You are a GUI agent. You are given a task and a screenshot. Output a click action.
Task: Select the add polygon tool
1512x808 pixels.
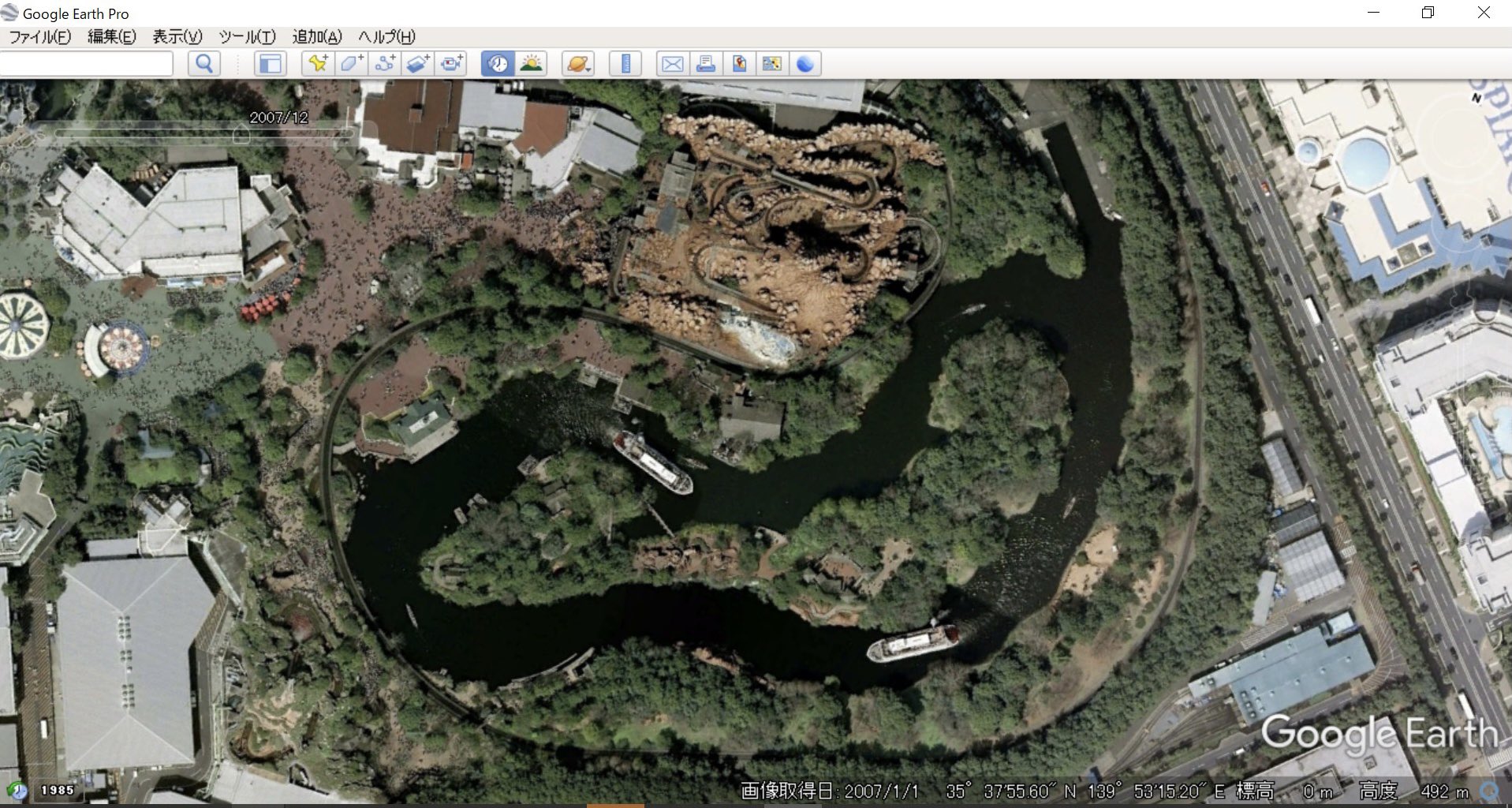[352, 64]
